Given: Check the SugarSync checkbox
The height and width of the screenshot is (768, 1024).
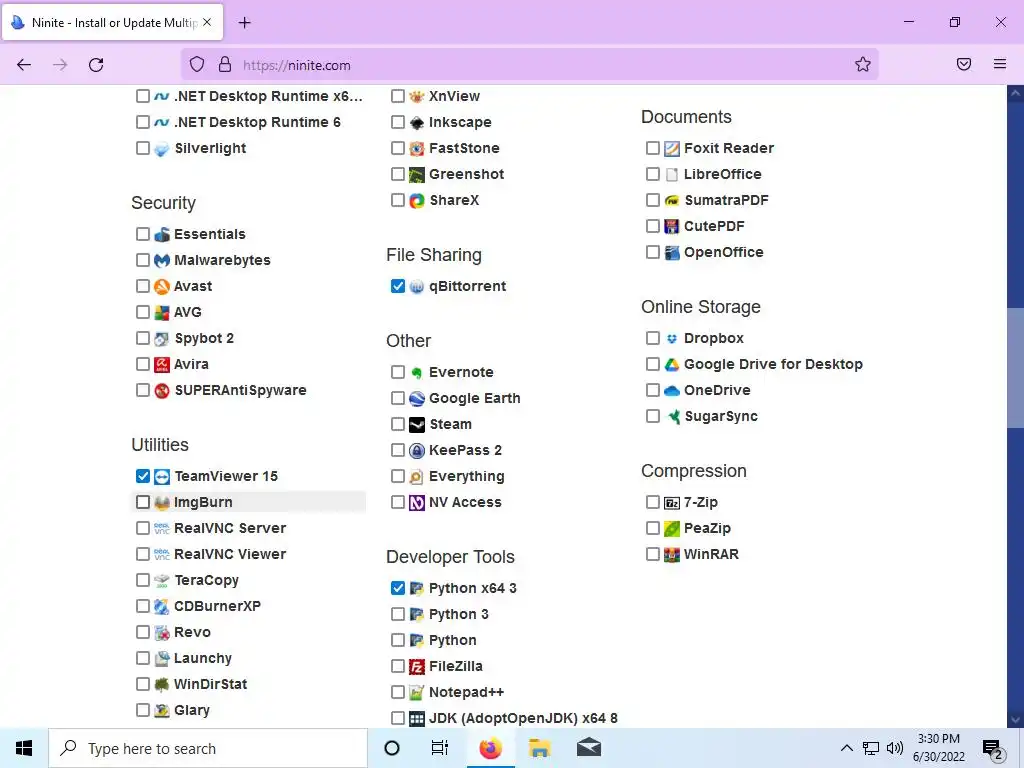Looking at the screenshot, I should pyautogui.click(x=652, y=416).
